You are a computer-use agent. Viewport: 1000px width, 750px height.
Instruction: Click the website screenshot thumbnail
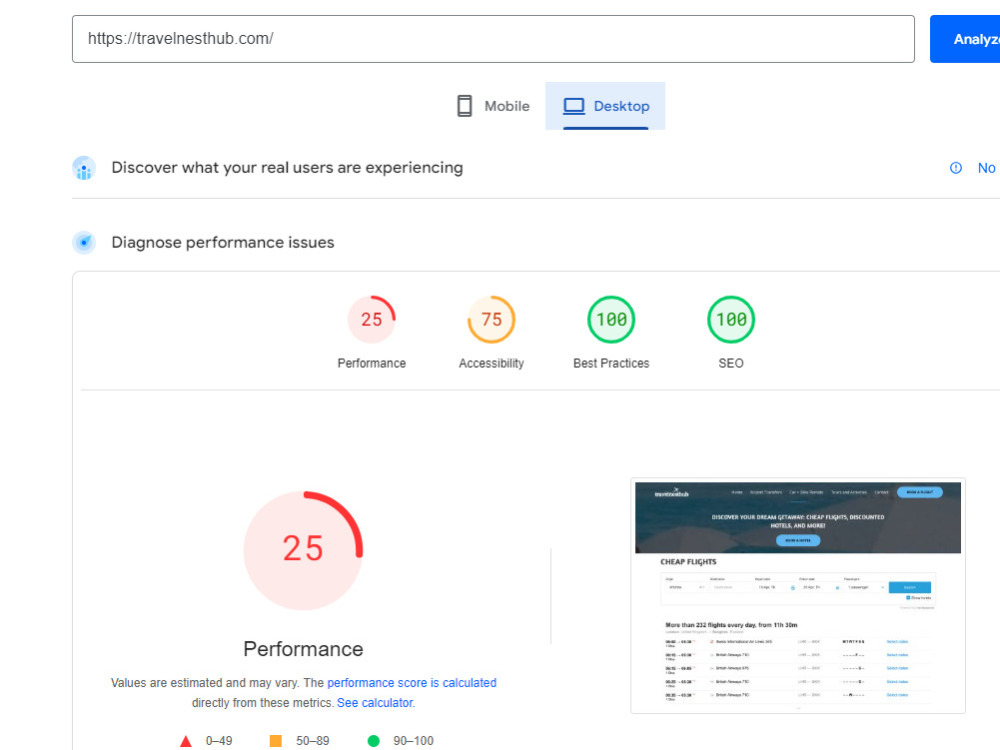798,596
